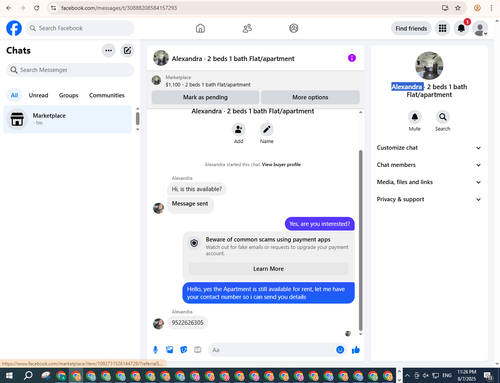Select the Communities chats tab
Screen dimensions: 500x383
tap(107, 95)
